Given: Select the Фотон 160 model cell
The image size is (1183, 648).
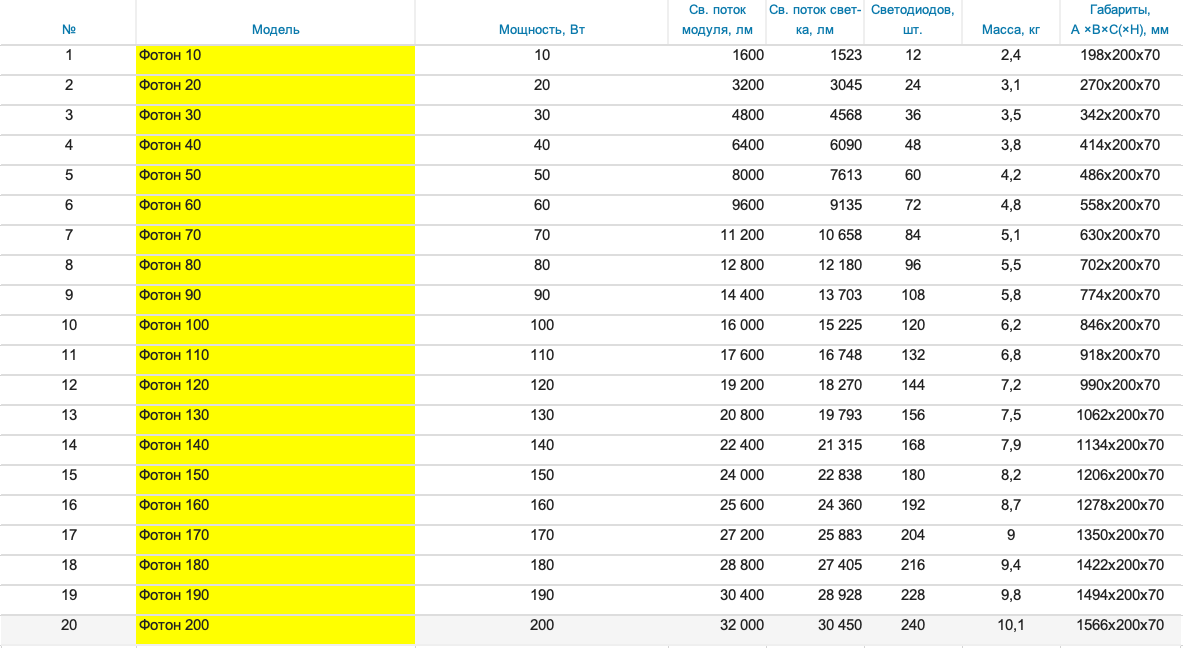Looking at the screenshot, I should tap(275, 510).
